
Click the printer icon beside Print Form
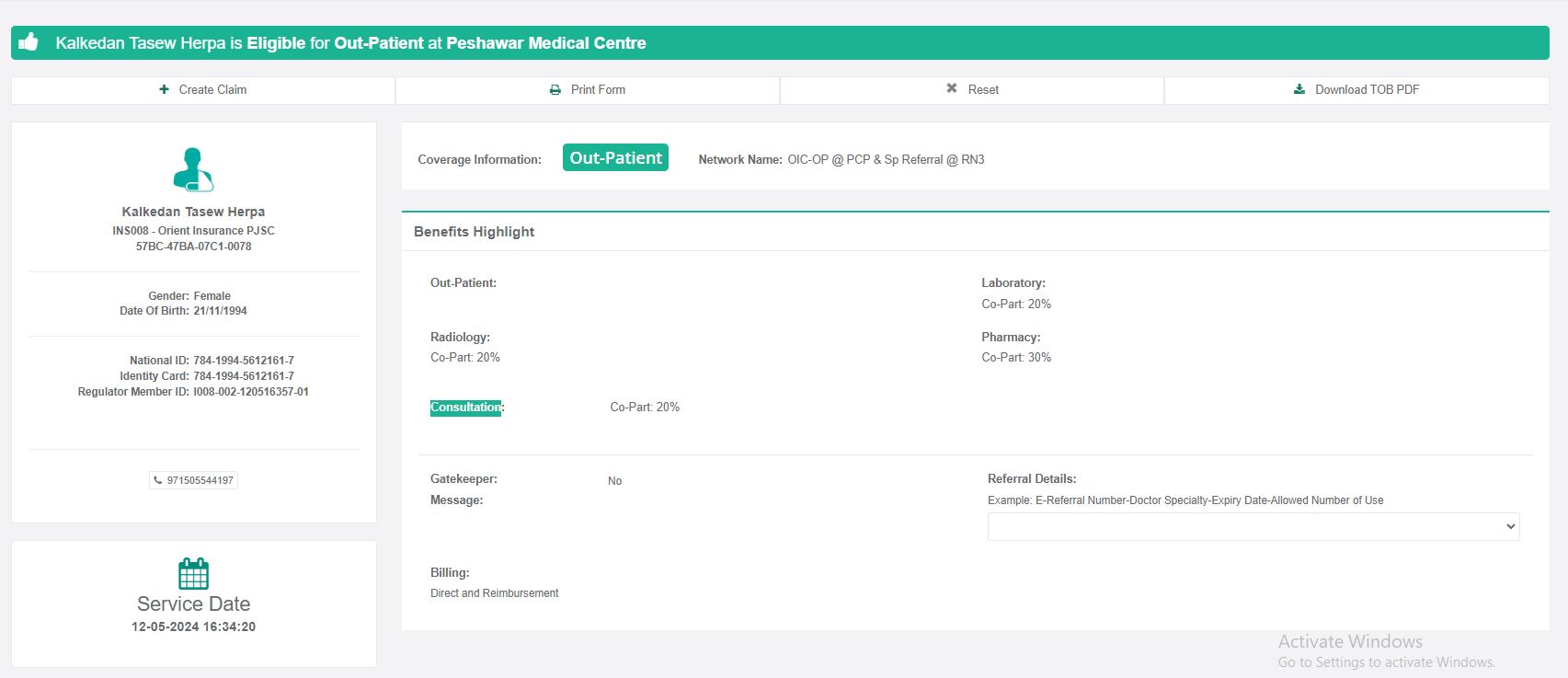pyautogui.click(x=555, y=90)
